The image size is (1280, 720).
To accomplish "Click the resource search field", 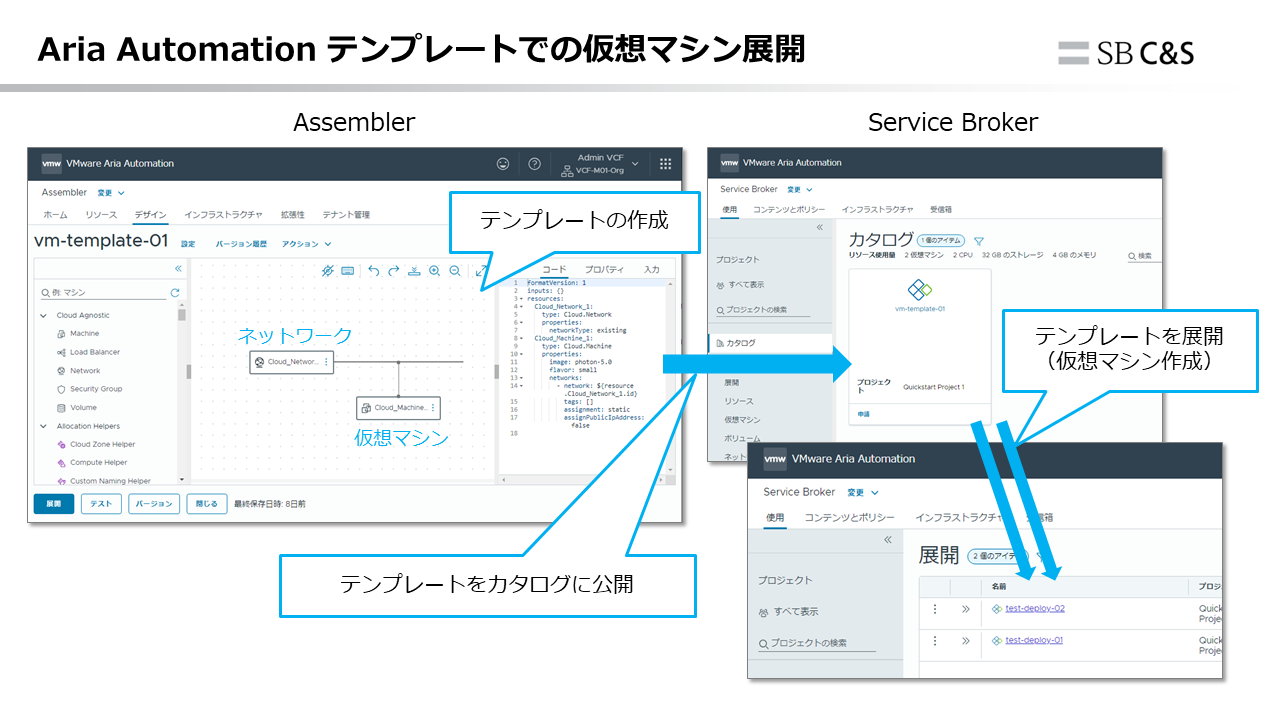I will point(107,293).
